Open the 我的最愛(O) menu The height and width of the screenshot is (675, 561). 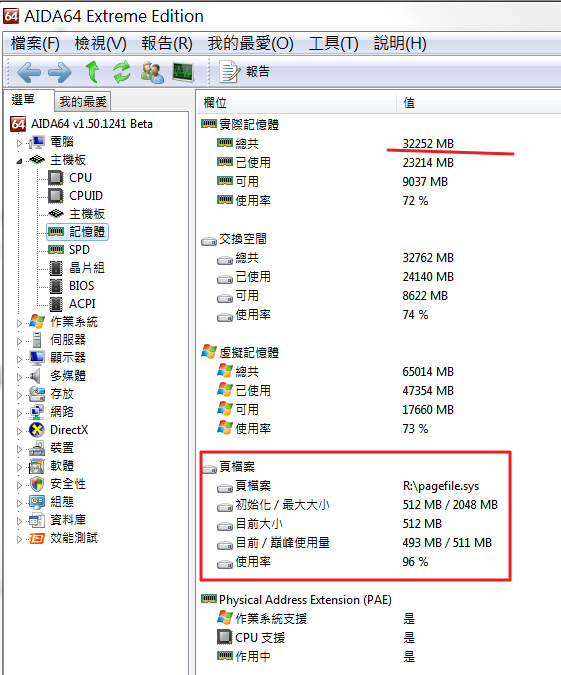click(x=251, y=43)
